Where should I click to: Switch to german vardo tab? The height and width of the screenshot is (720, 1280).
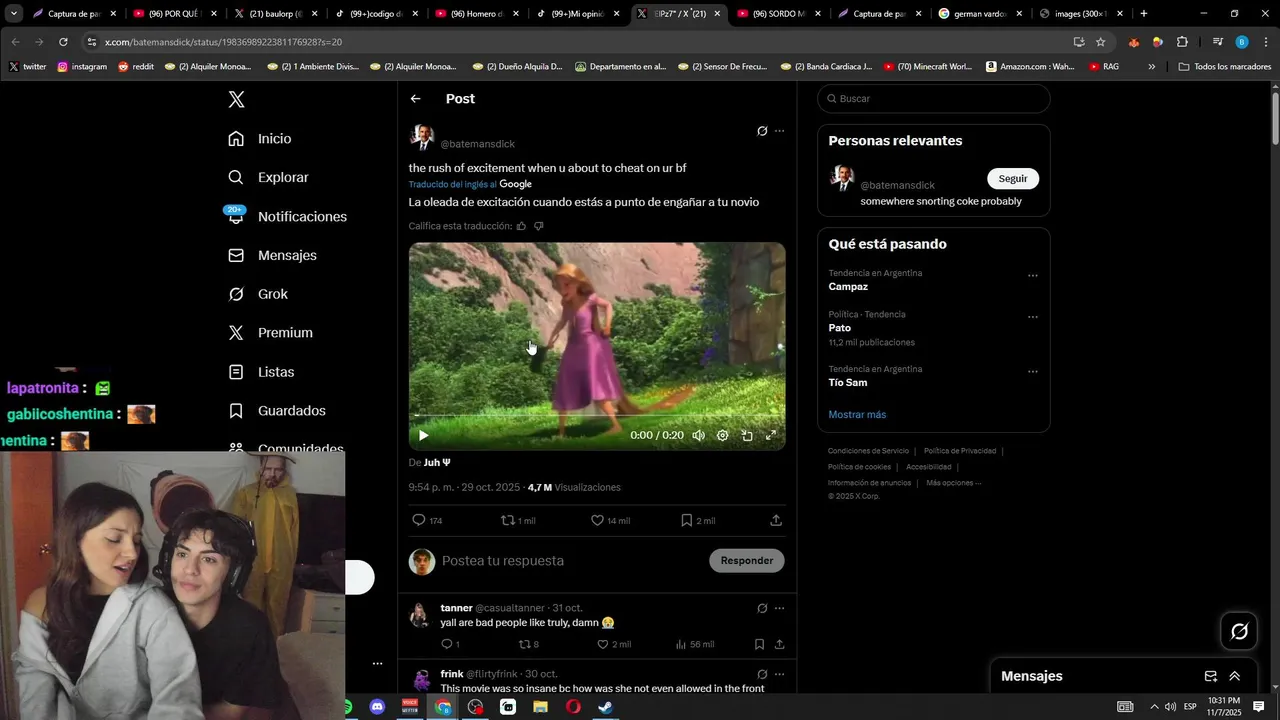[980, 14]
